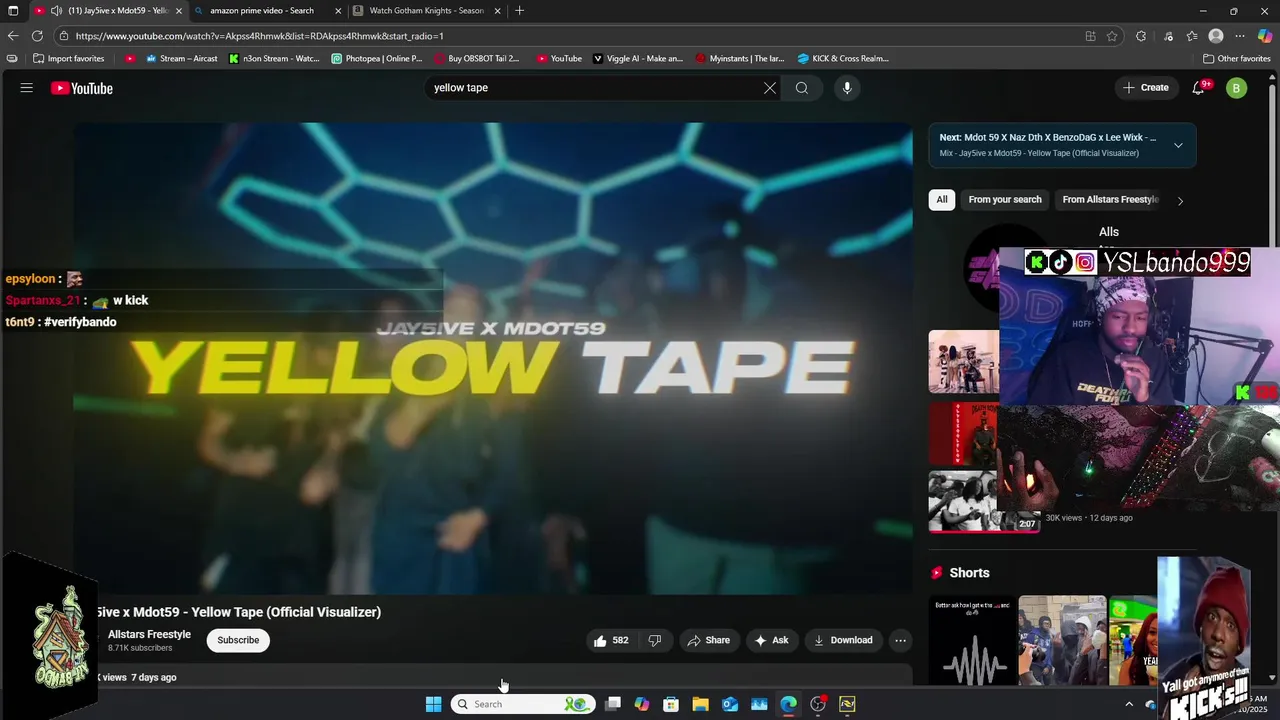1280x720 pixels.
Task: Click the Shorts section heading
Action: (x=969, y=573)
